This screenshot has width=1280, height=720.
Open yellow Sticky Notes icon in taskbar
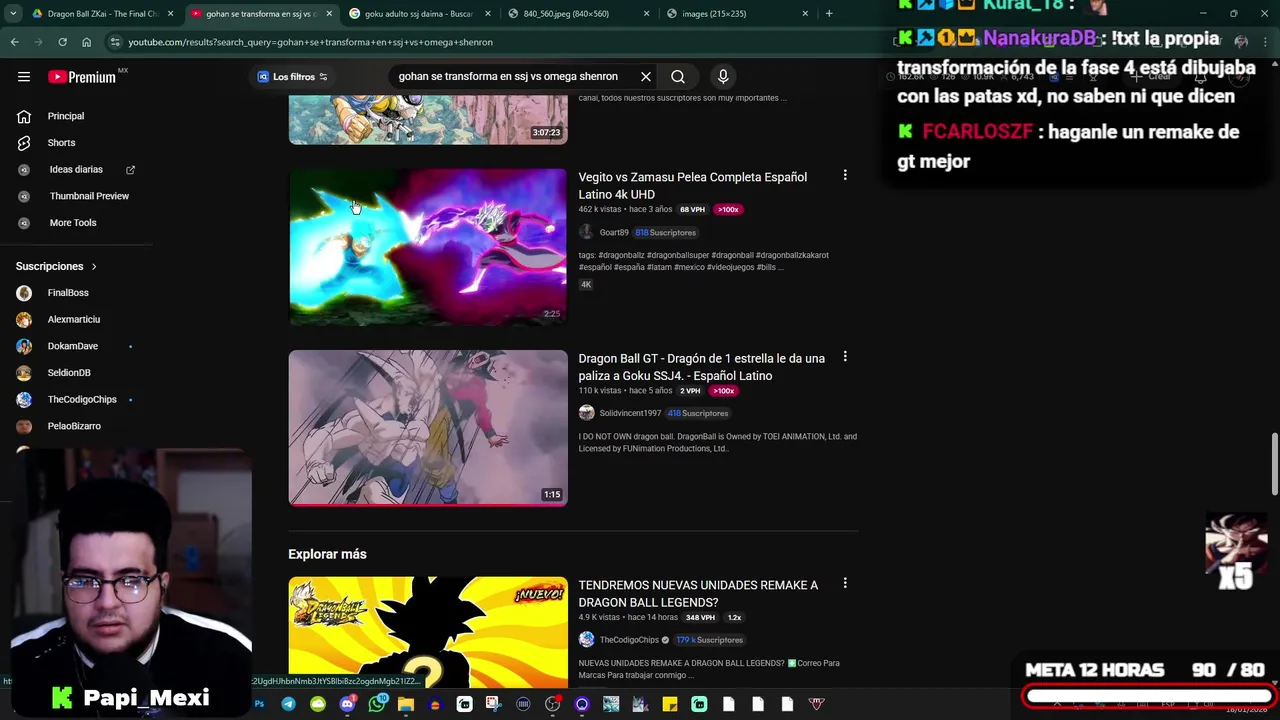(x=670, y=704)
